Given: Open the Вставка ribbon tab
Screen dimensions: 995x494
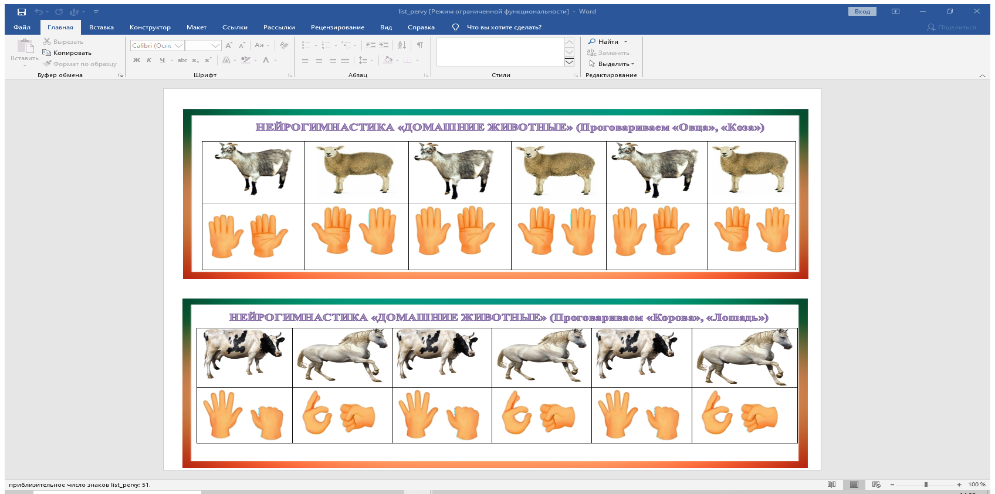Looking at the screenshot, I should coord(100,28).
